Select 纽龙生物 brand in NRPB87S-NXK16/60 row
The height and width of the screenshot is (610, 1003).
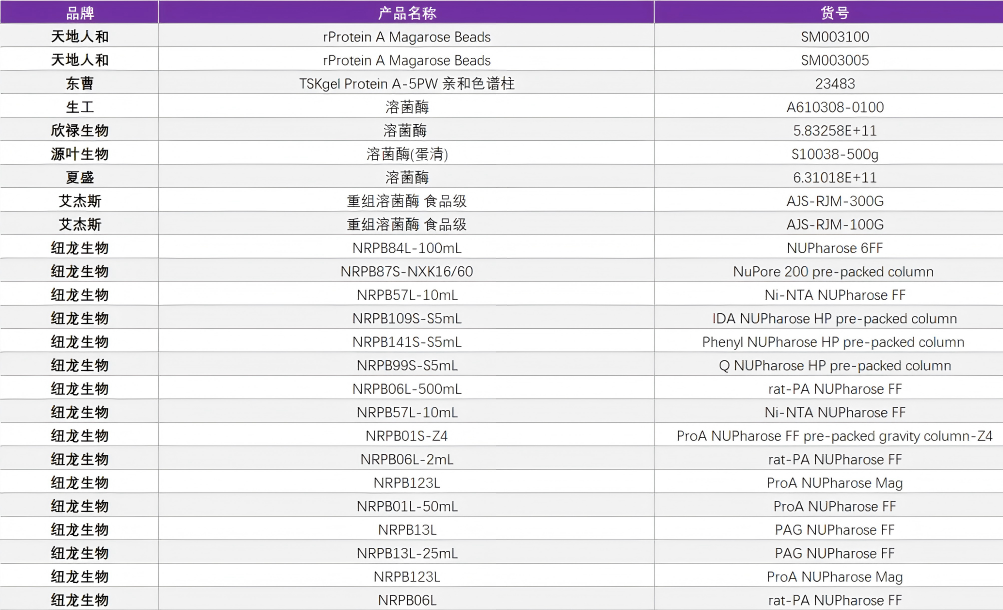79,271
